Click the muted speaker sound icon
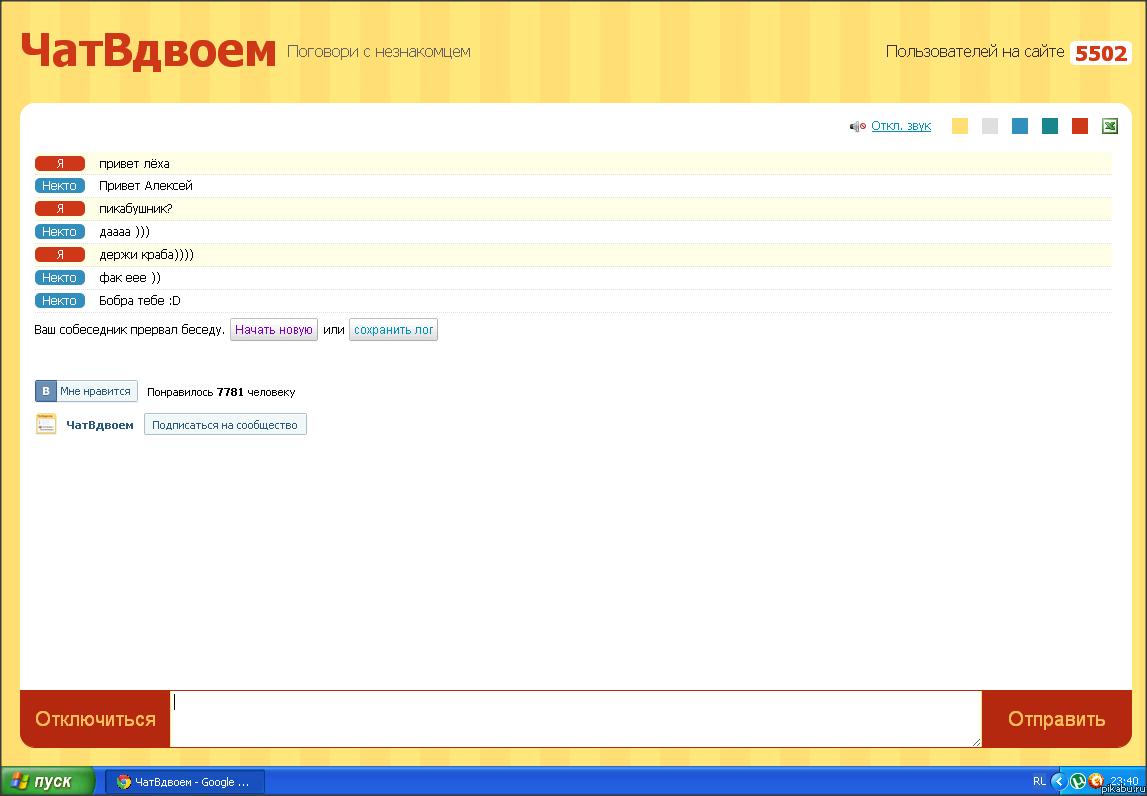 [x=857, y=126]
